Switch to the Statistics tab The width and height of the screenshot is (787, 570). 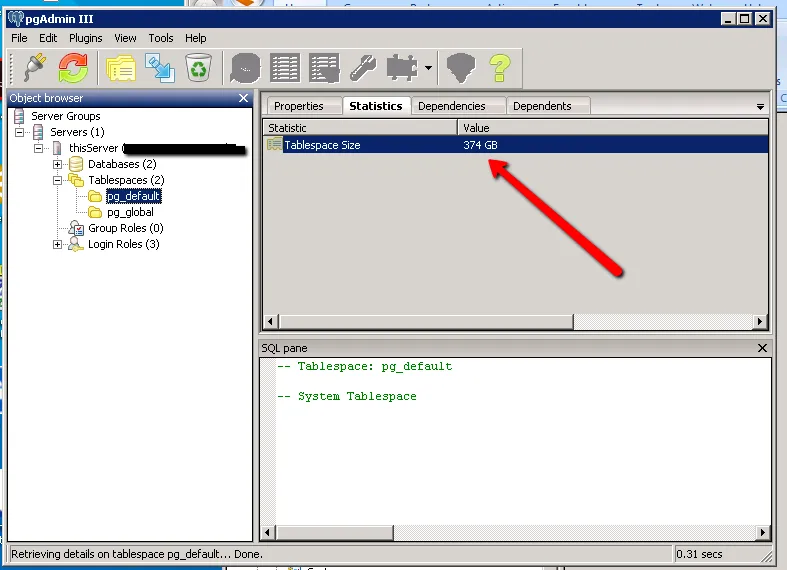[x=376, y=106]
